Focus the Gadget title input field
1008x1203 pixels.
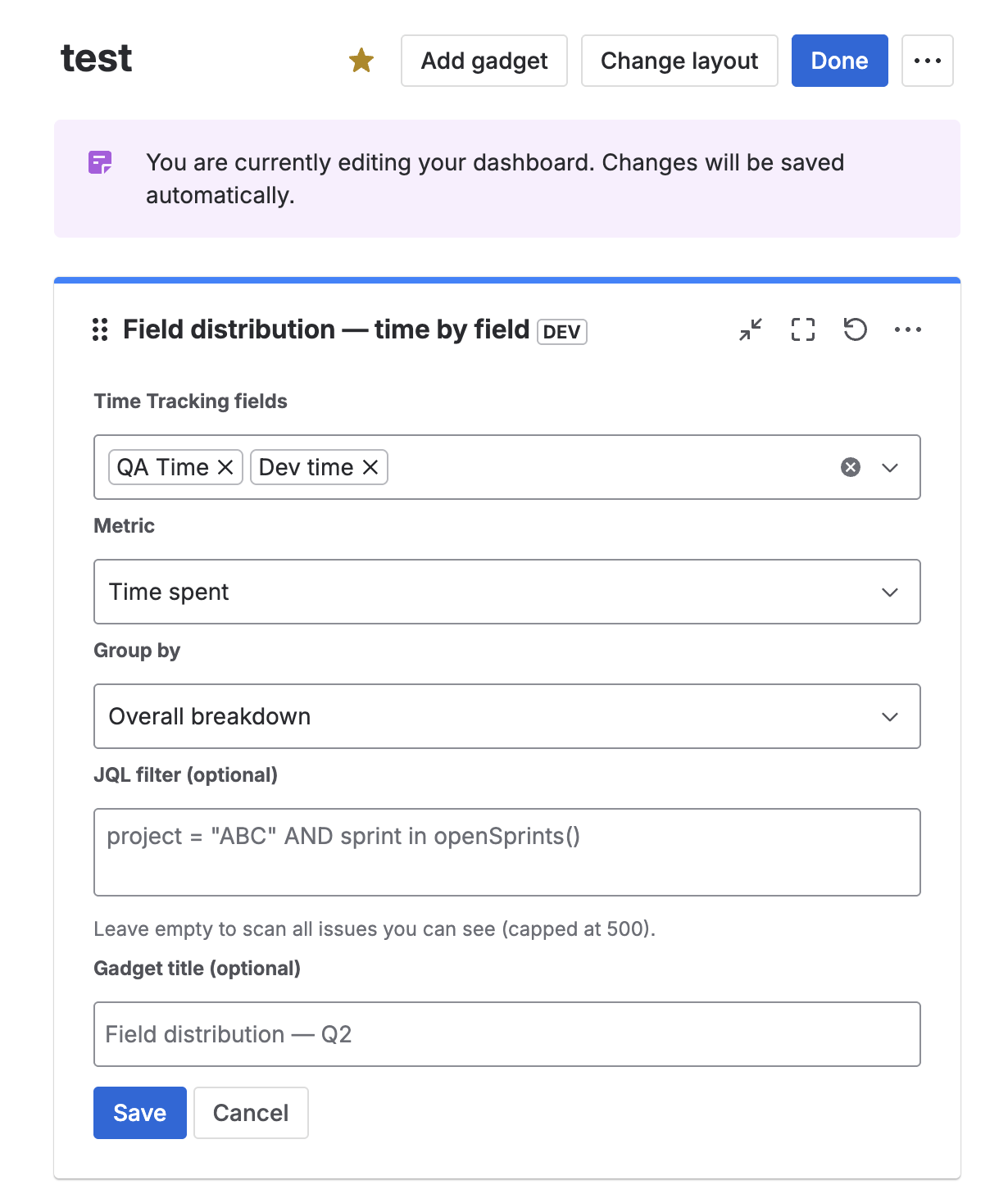pos(507,1034)
